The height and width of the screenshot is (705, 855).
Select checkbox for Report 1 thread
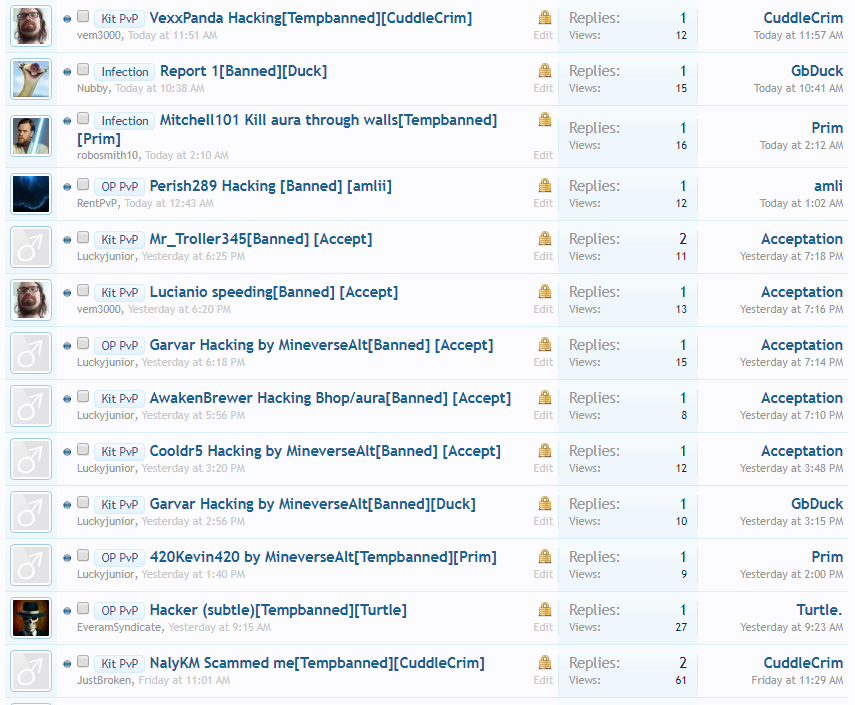click(83, 69)
